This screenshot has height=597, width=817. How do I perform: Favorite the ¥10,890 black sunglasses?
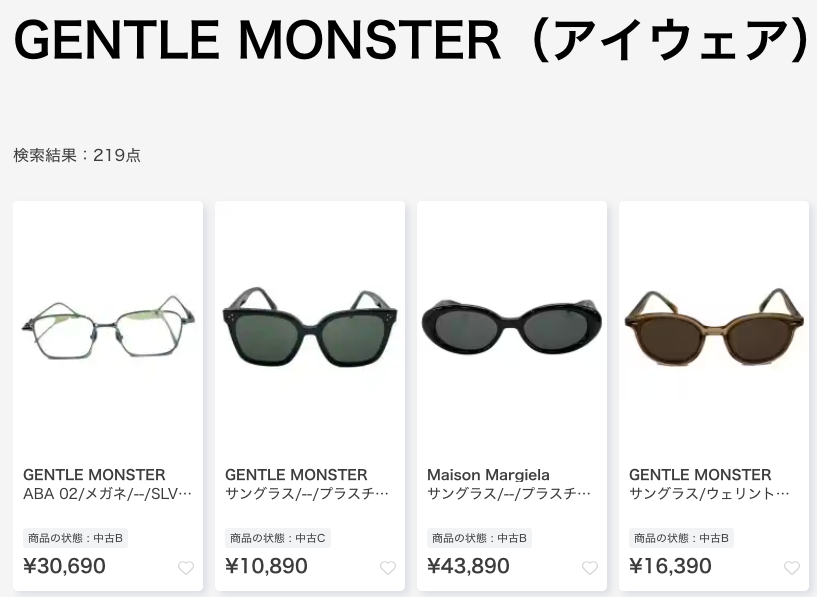(x=388, y=568)
